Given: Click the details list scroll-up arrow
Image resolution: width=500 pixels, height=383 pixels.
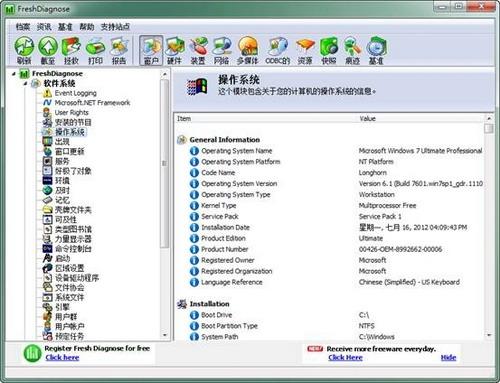Looking at the screenshot, I should (489, 118).
